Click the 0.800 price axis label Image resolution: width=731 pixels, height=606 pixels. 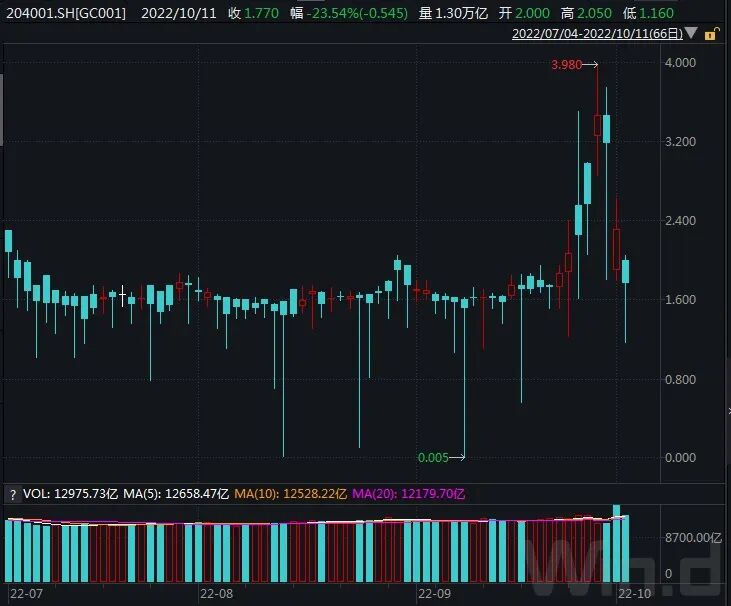point(680,379)
